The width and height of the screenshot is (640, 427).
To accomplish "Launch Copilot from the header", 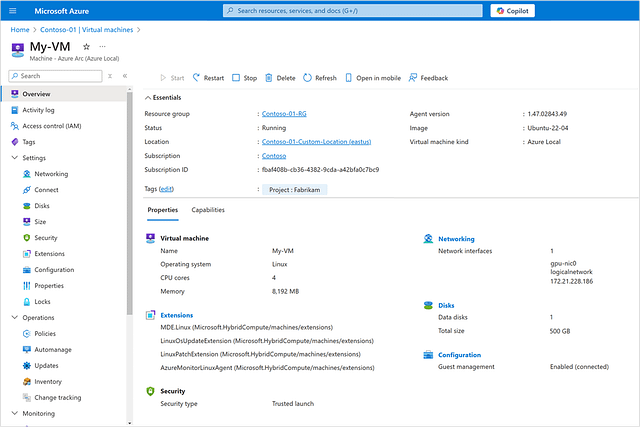I will tap(511, 11).
